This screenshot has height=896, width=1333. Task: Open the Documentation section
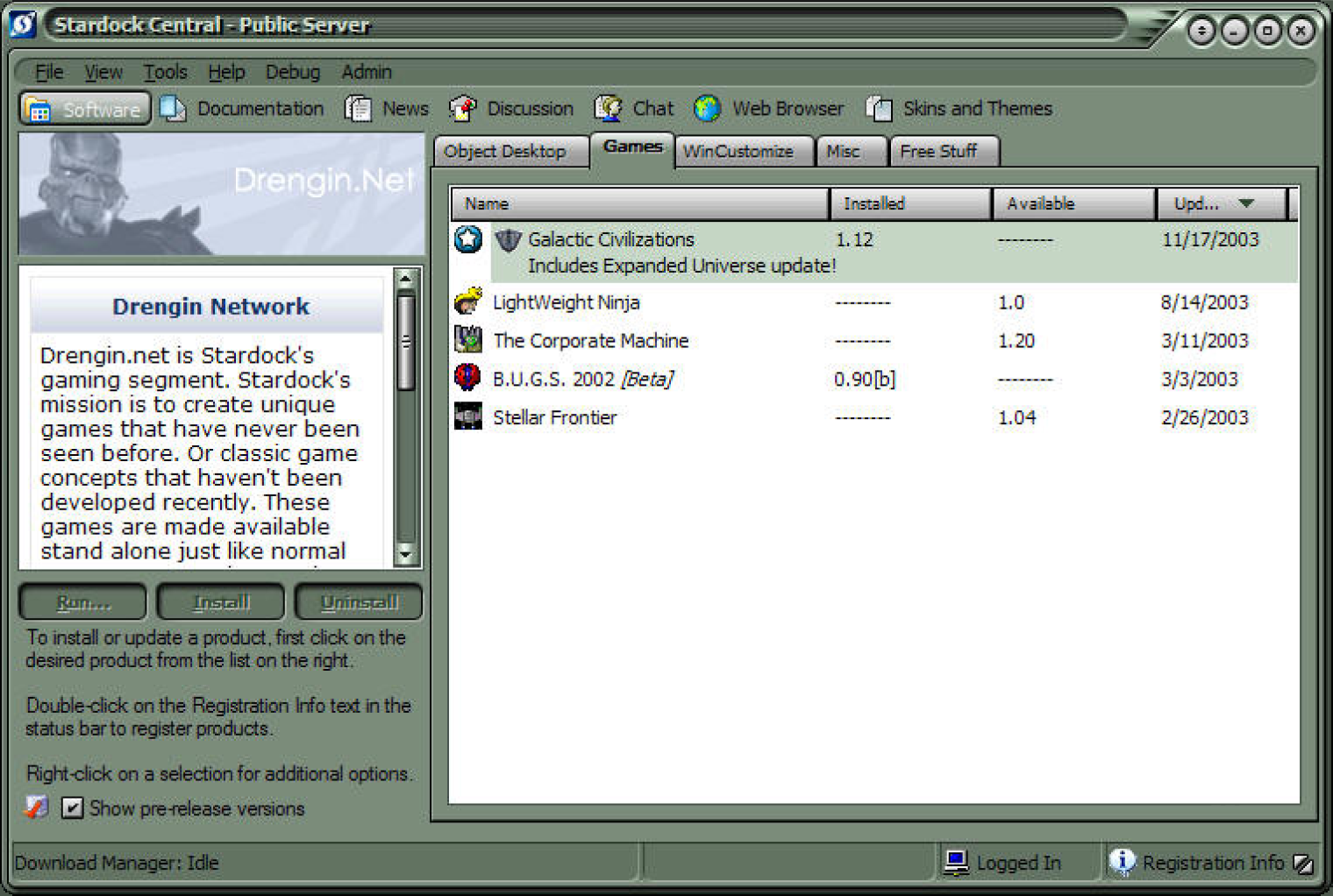click(x=242, y=109)
